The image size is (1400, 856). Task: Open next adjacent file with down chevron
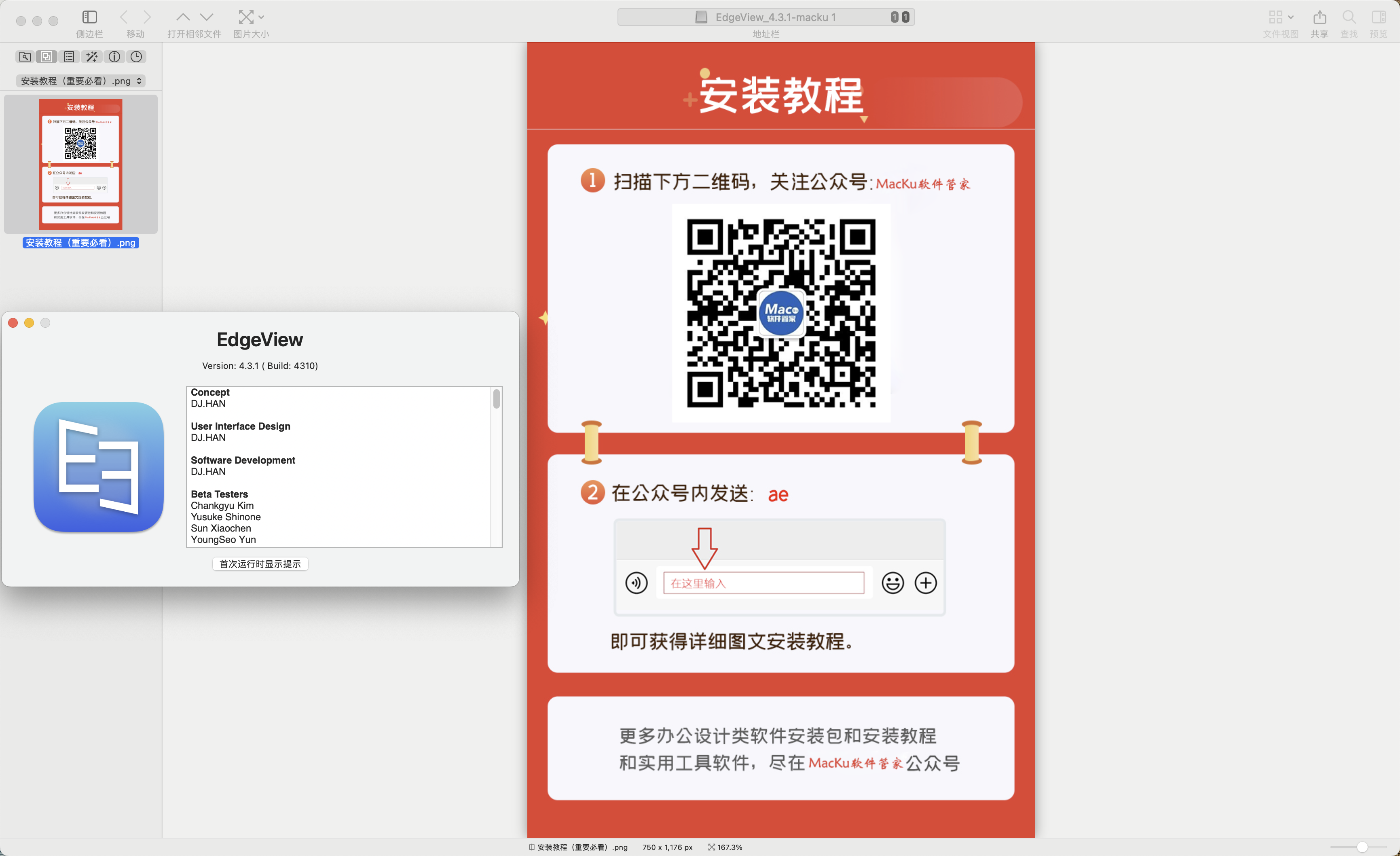pos(207,17)
